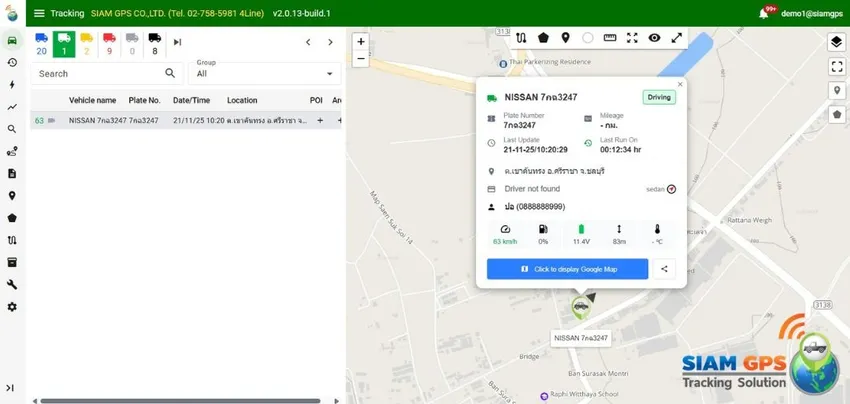Open the demo1@siamgps account menu
The width and height of the screenshot is (850, 404).
point(812,14)
